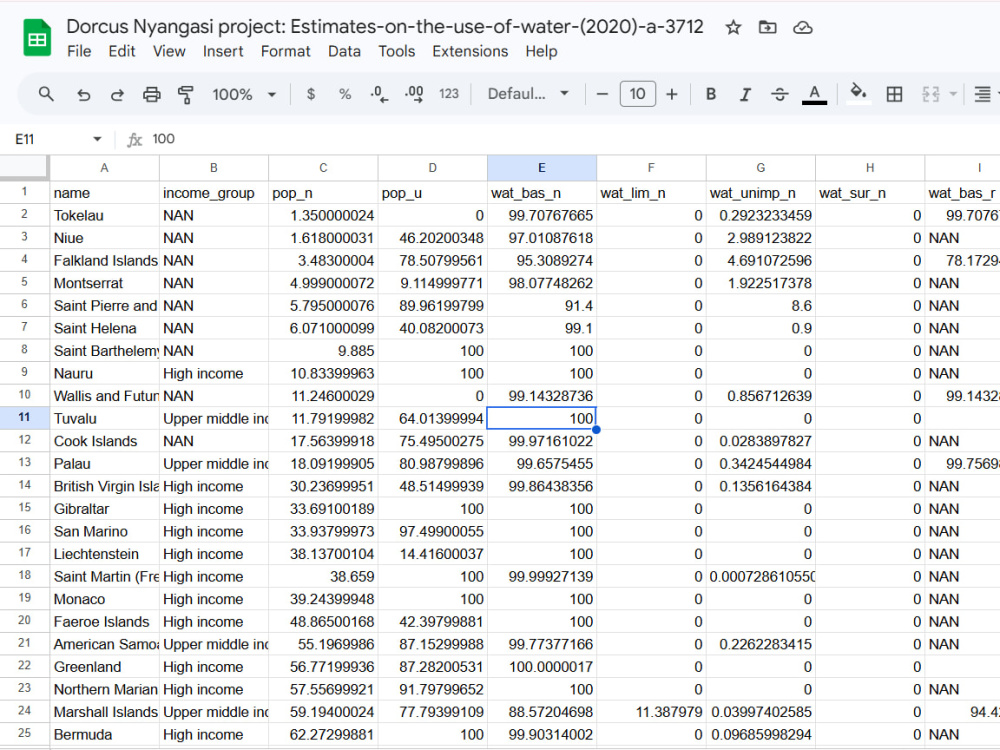Select the cell containing 88.57204698
The height and width of the screenshot is (750, 1000).
pos(542,712)
